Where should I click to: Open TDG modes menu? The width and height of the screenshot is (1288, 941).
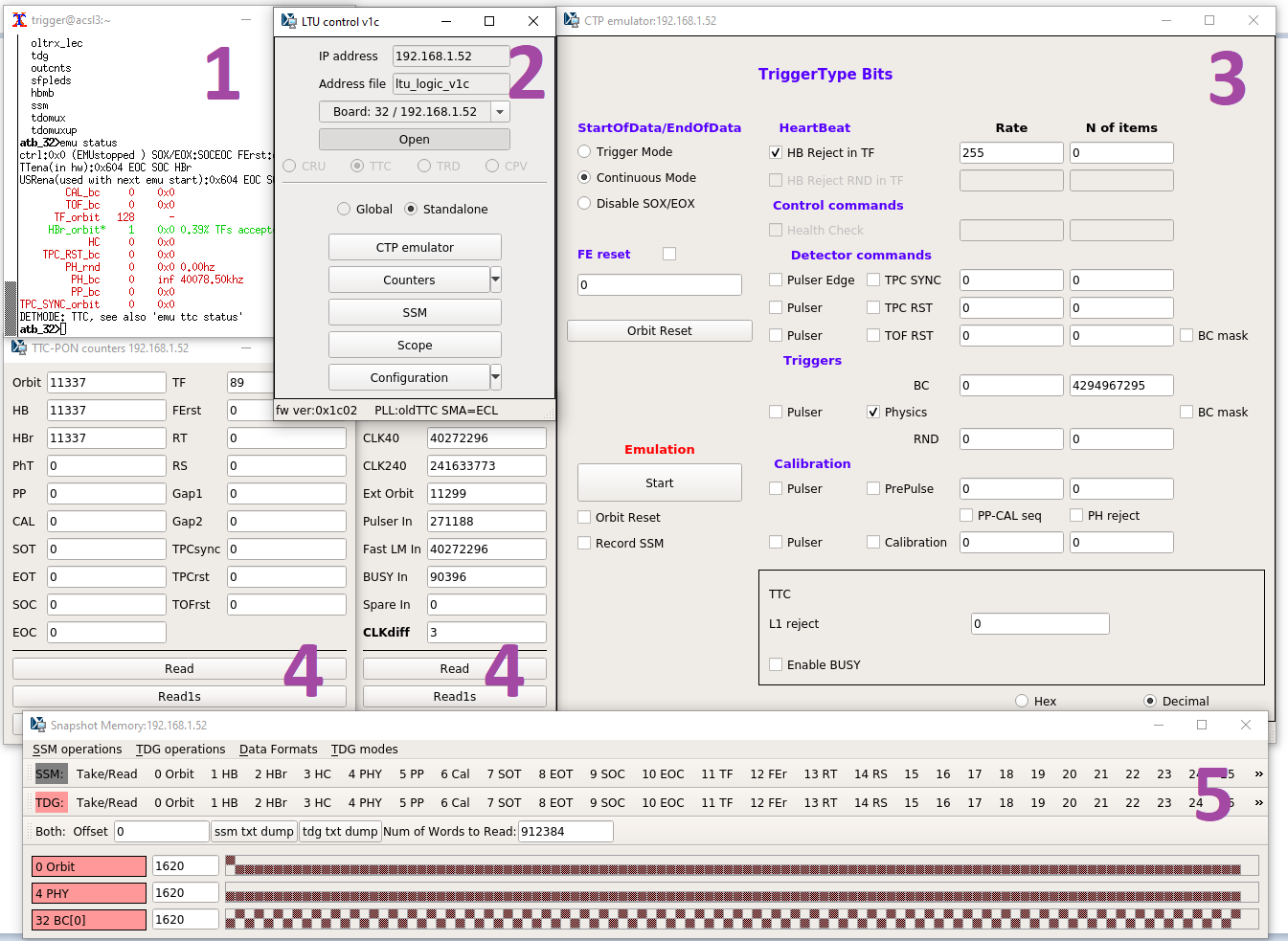pos(365,749)
